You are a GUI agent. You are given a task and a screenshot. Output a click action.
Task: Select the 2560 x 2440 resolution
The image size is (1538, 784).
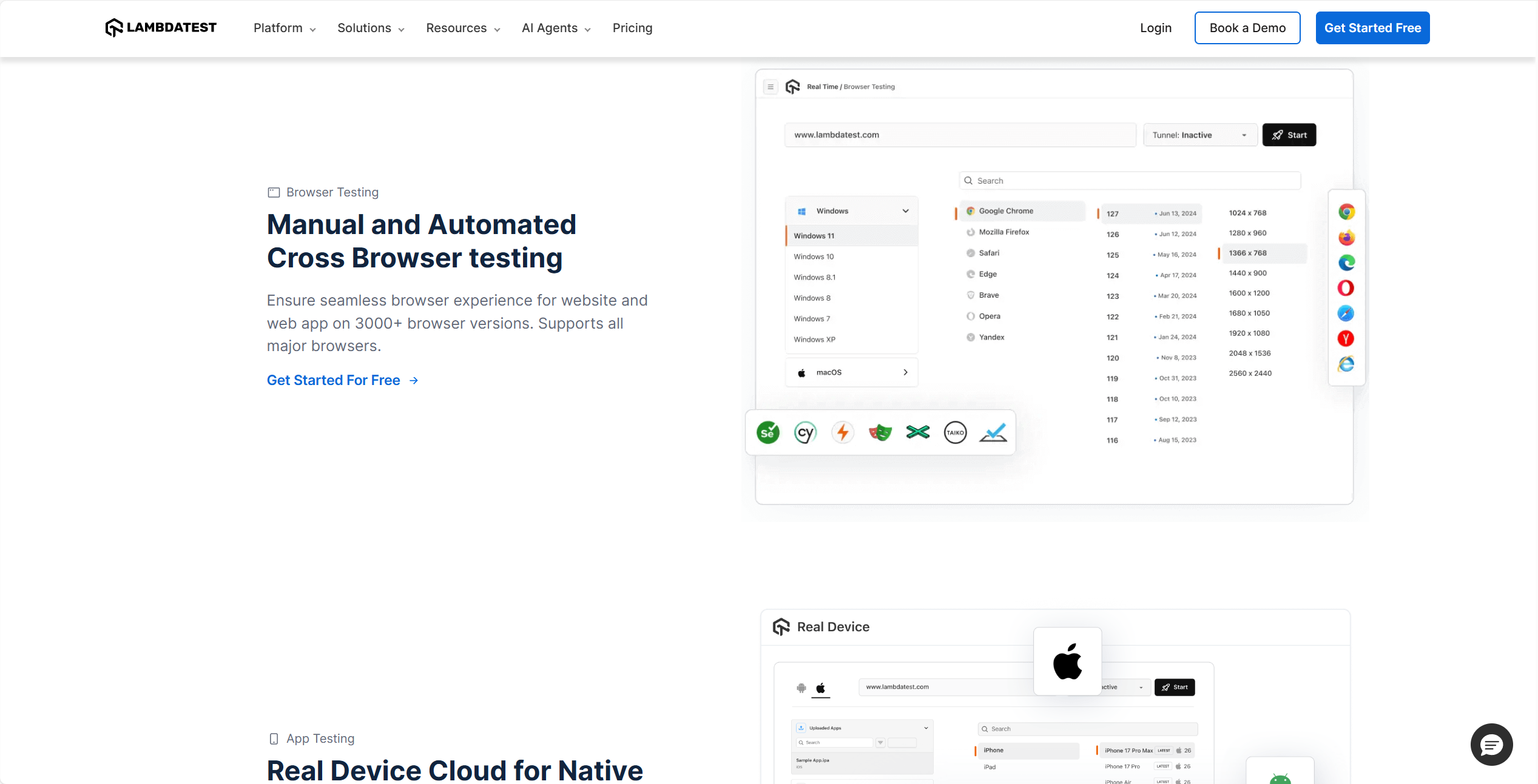tap(1250, 373)
